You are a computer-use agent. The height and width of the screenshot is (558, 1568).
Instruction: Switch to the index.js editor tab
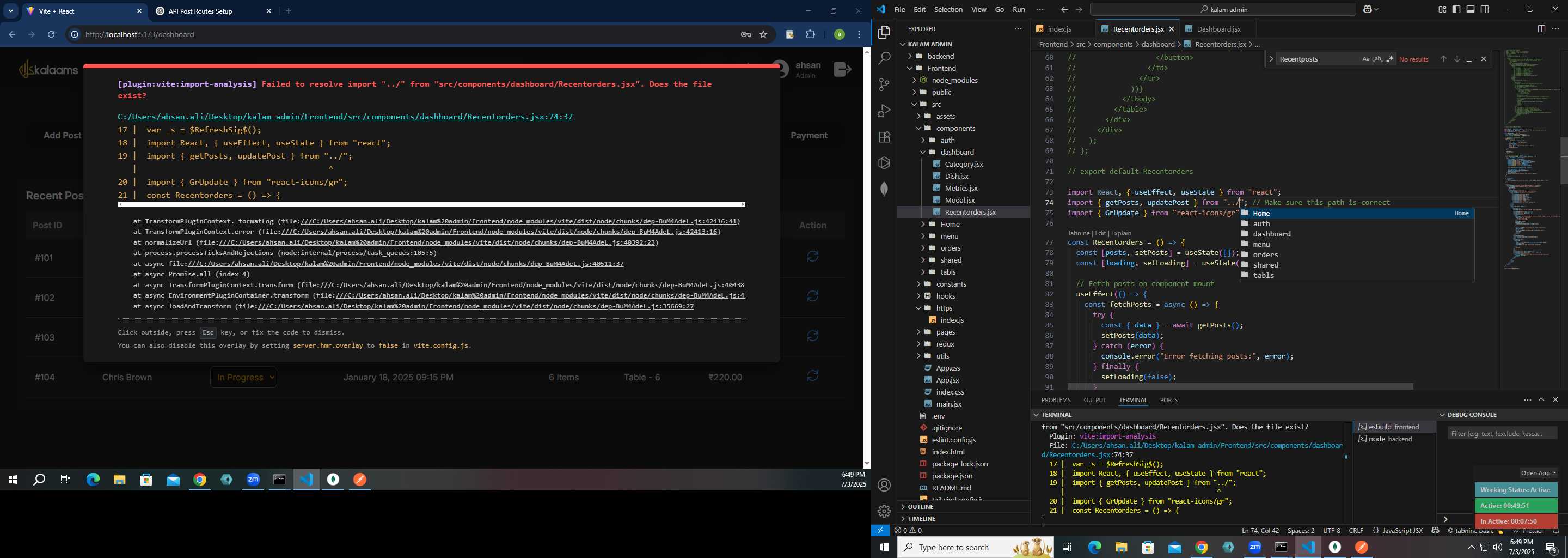pyautogui.click(x=1059, y=29)
